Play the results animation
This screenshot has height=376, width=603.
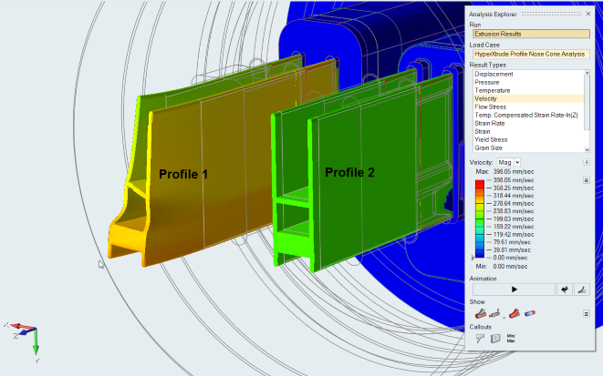(514, 289)
